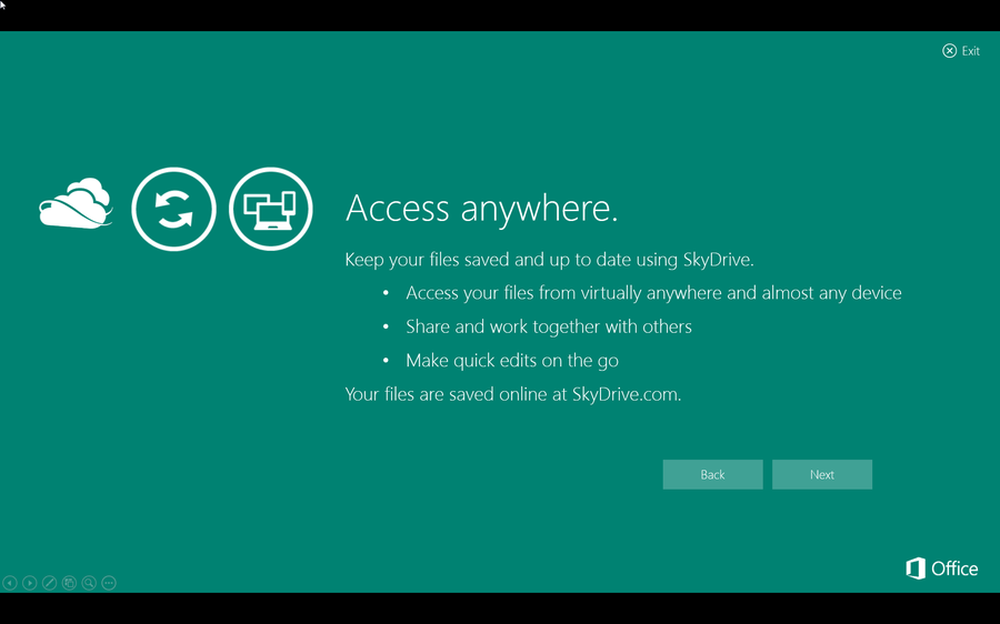Return with the Back button

click(x=712, y=475)
